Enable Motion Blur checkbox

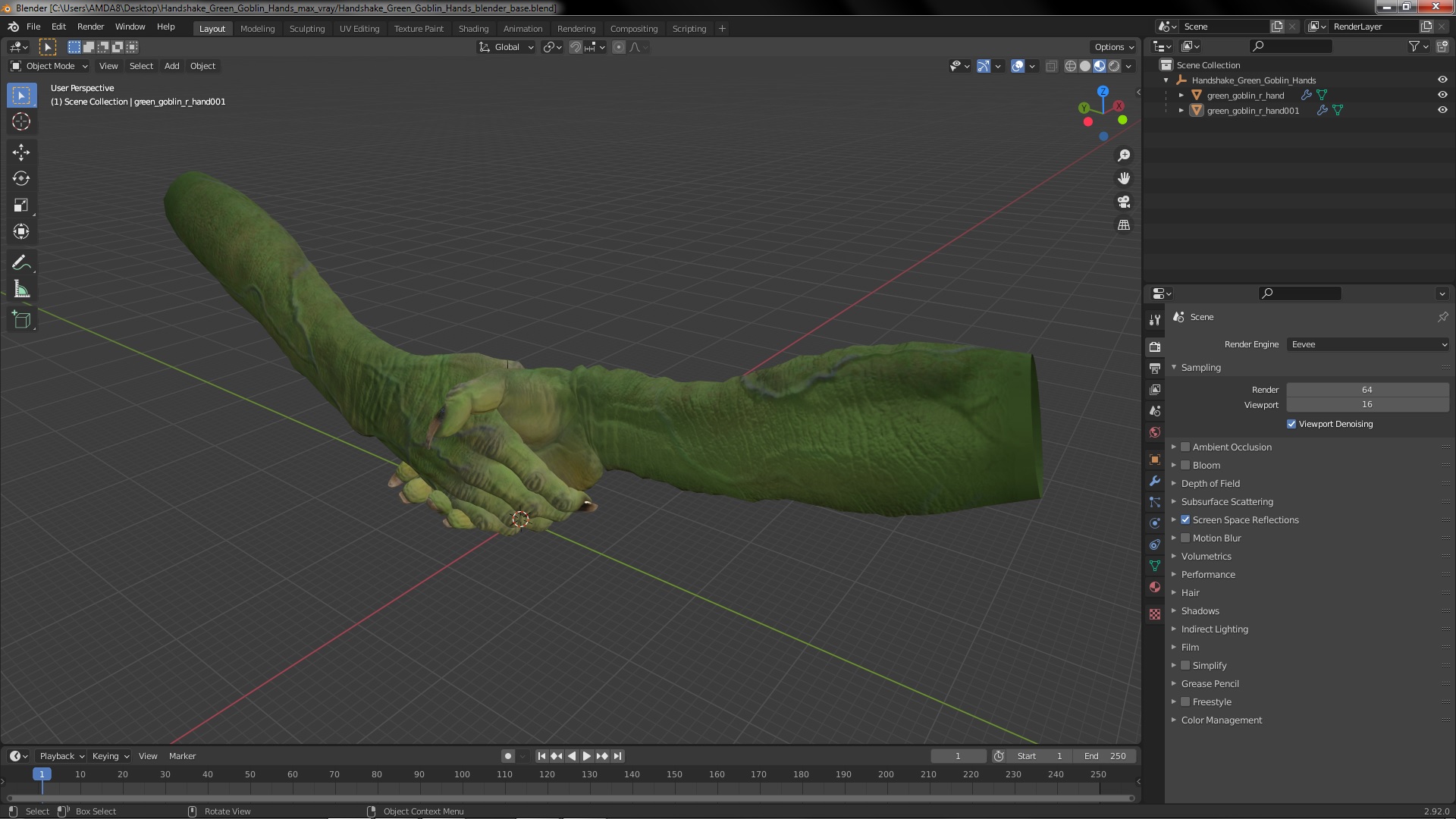[1185, 538]
